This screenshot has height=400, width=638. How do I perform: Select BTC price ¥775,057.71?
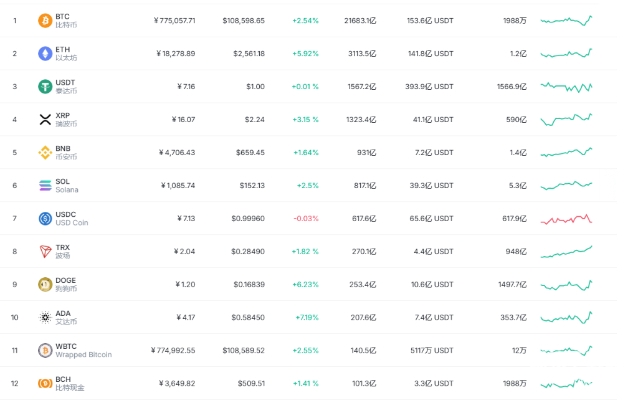point(175,20)
